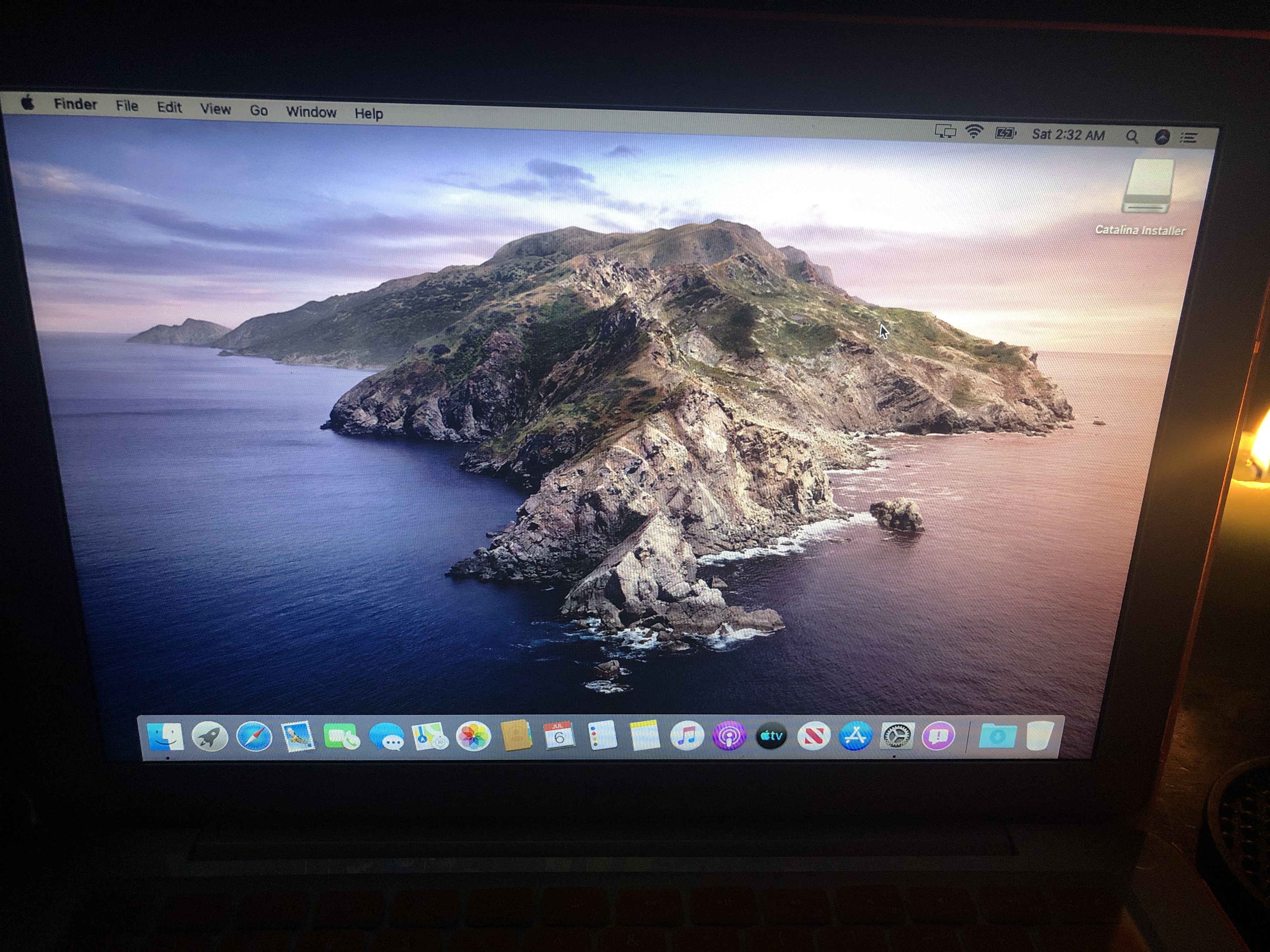Click the Siri icon in menu bar
This screenshot has height=952, width=1270.
click(1162, 137)
